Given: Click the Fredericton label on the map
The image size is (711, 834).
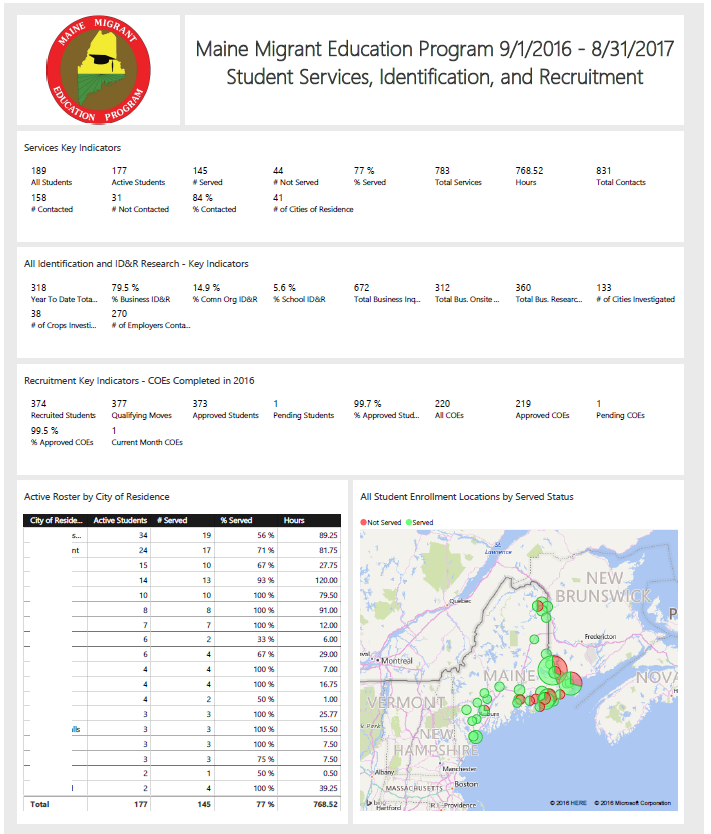Looking at the screenshot, I should tap(600, 636).
